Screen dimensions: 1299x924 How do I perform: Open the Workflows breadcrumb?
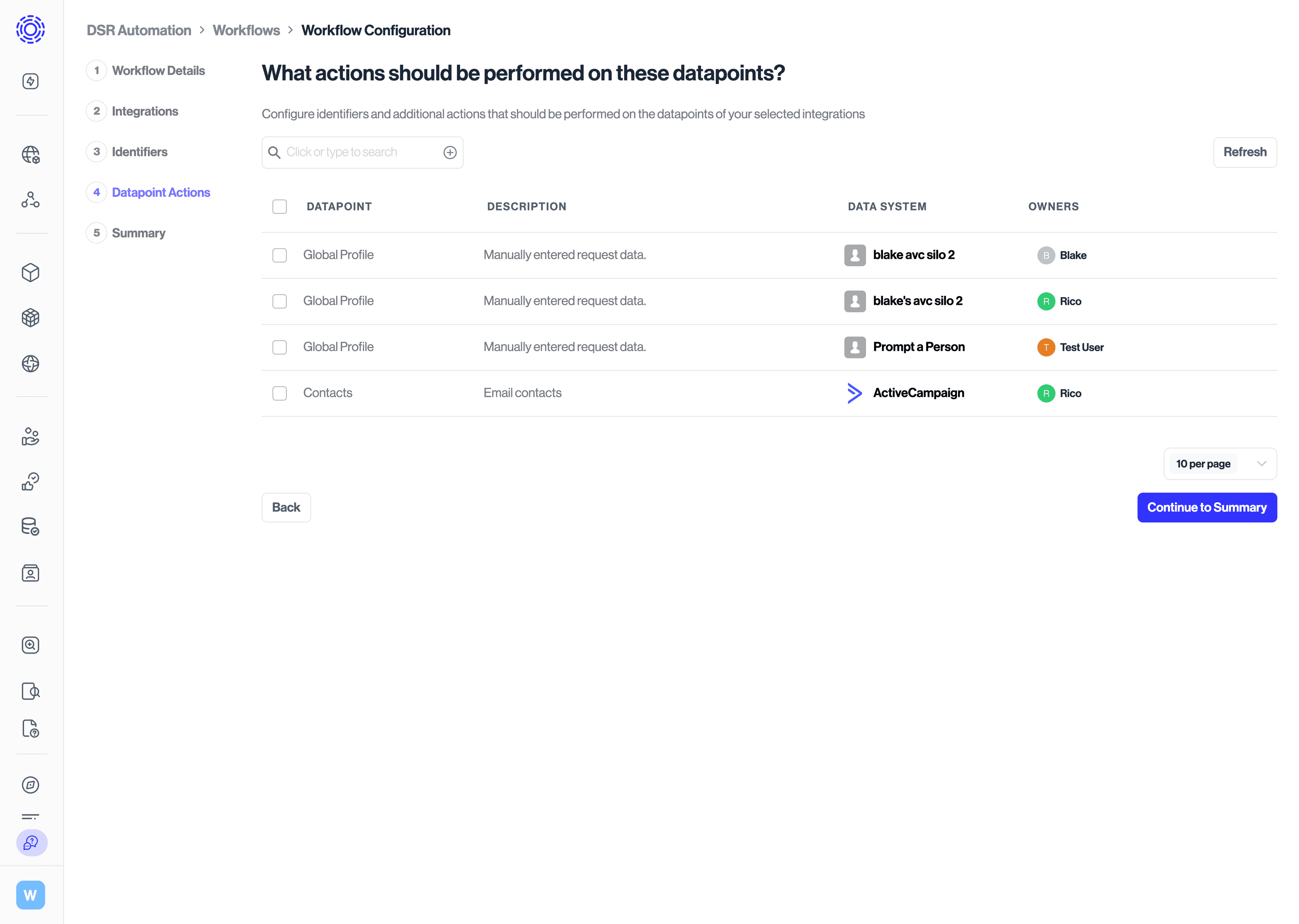(x=246, y=30)
